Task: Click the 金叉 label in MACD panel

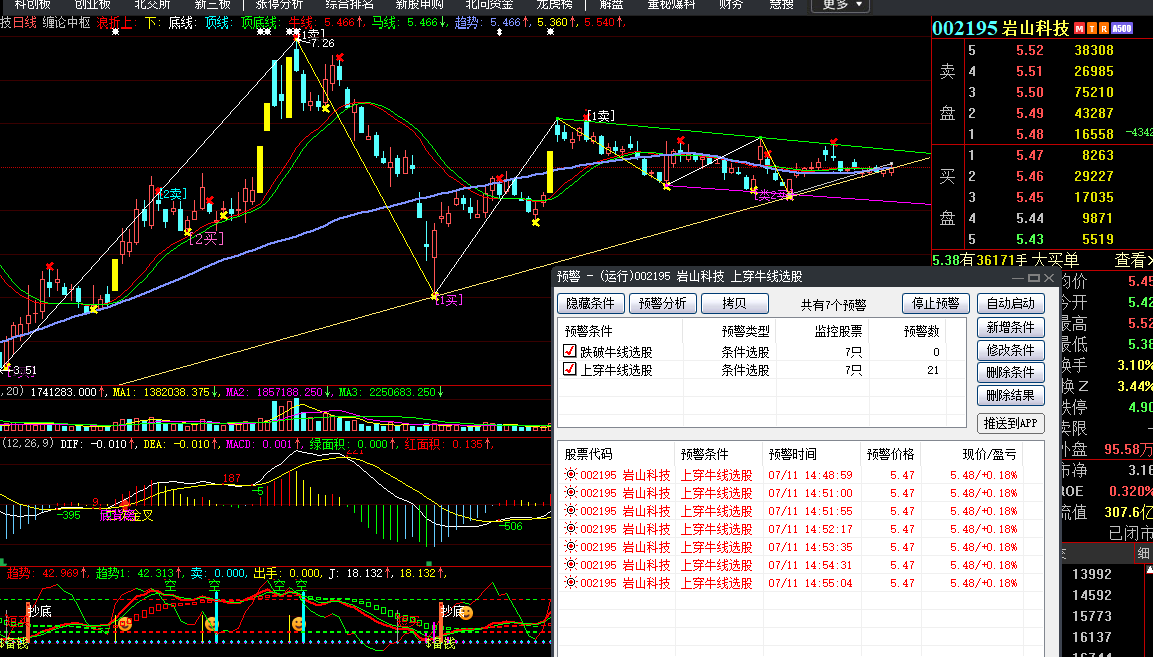Action: click(x=141, y=515)
